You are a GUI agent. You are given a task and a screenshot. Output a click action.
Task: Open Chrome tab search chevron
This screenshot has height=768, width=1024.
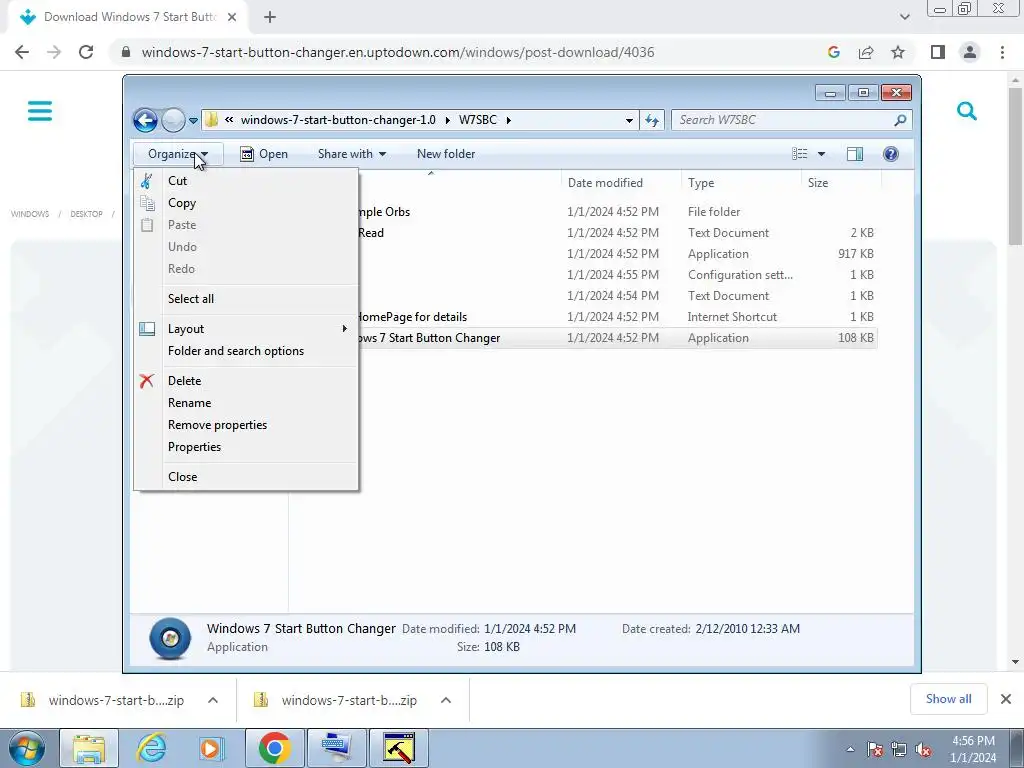click(x=904, y=17)
